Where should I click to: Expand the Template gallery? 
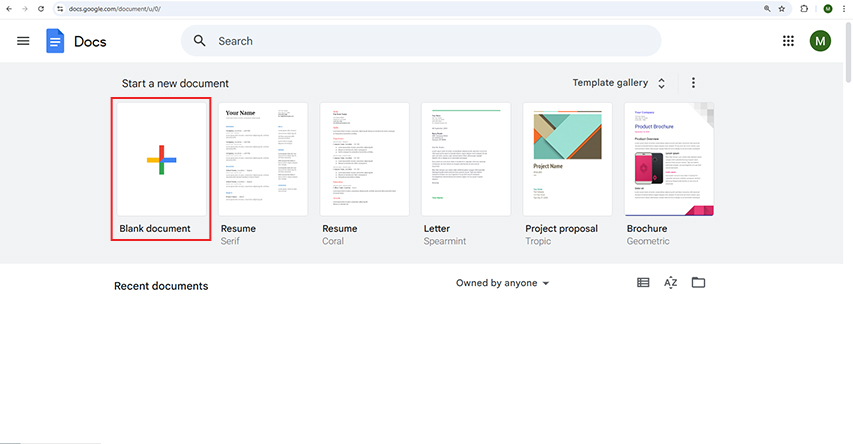coord(619,83)
